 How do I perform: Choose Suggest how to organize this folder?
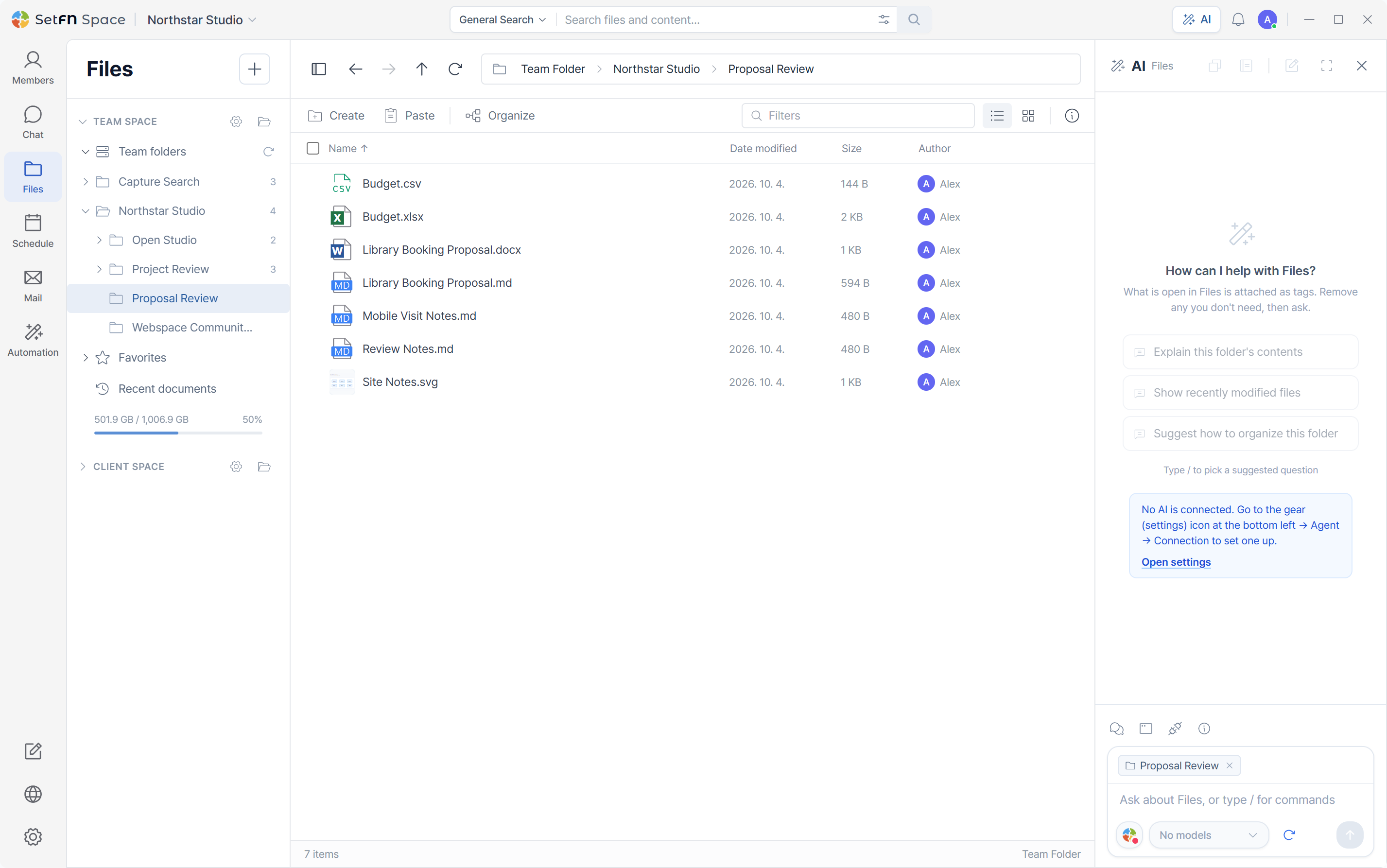pos(1240,434)
